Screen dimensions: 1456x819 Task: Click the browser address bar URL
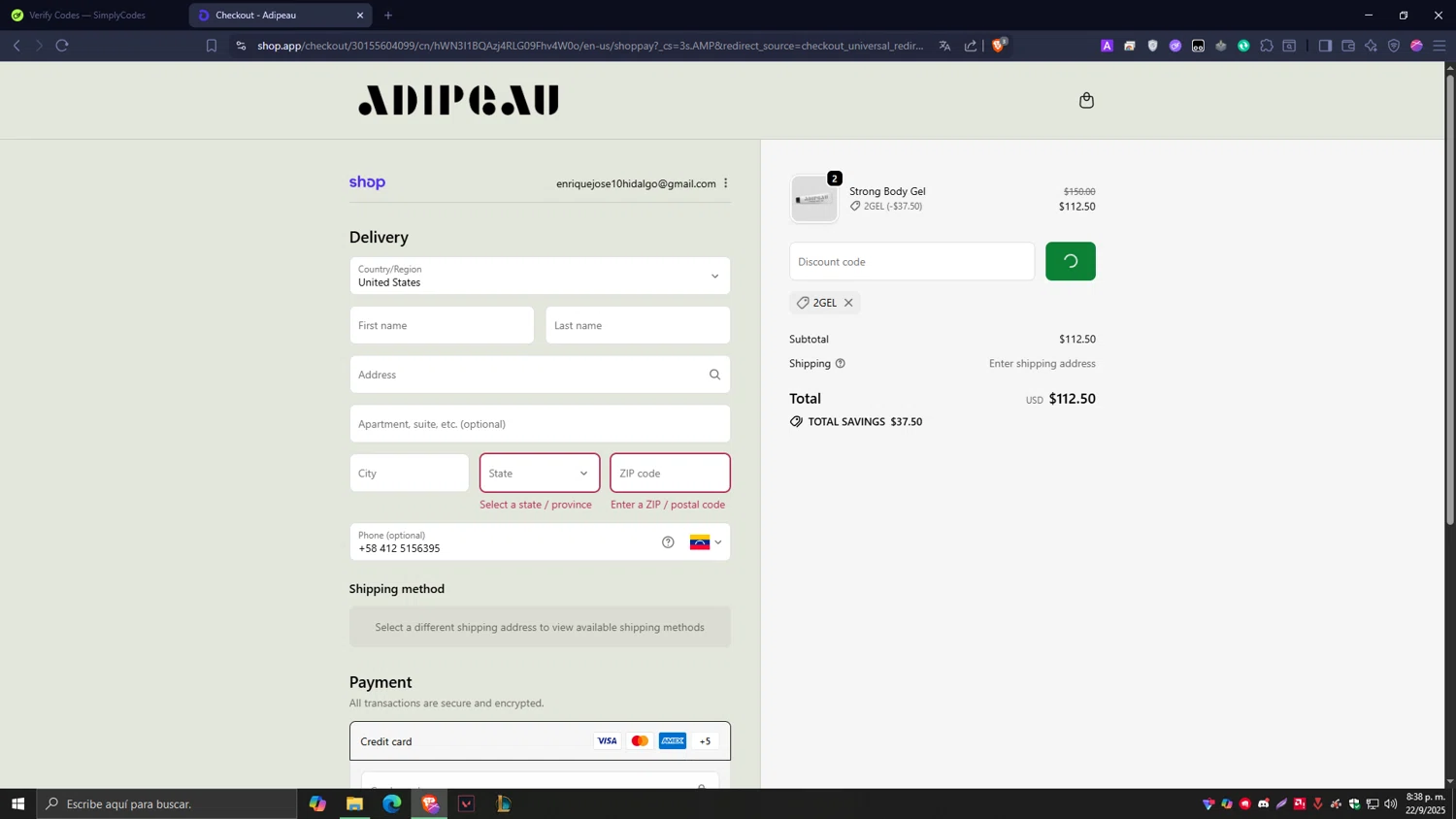[590, 46]
